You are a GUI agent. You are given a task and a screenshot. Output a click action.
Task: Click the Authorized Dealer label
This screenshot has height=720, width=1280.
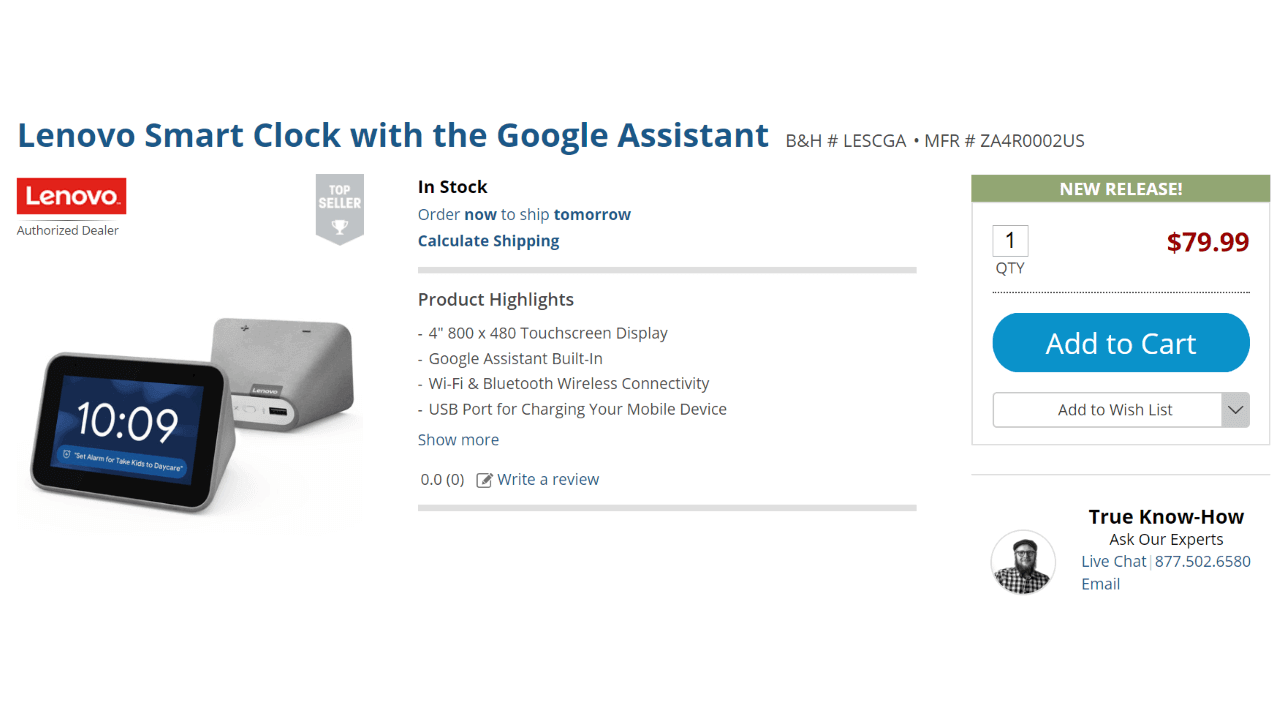(x=68, y=231)
